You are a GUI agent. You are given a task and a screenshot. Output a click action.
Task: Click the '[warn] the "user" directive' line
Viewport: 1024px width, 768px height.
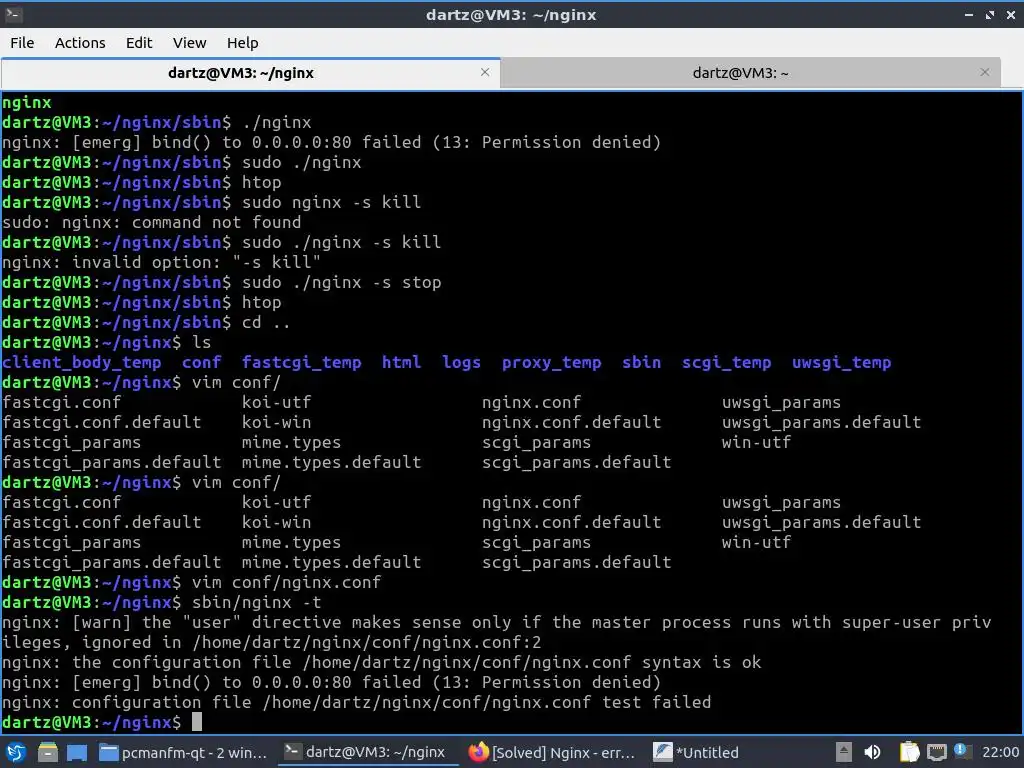(x=496, y=622)
